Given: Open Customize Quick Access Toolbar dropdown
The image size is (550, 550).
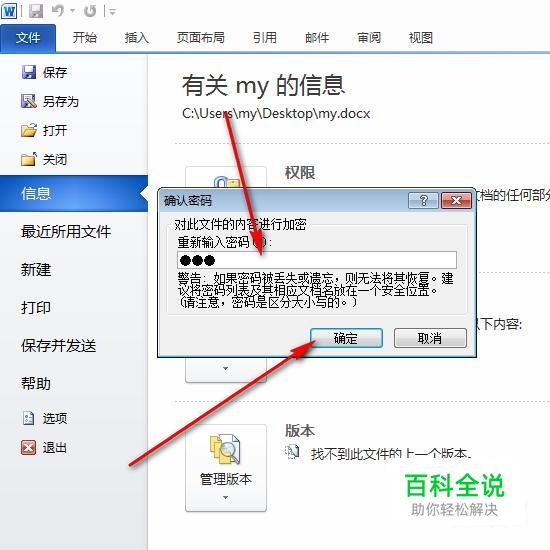Looking at the screenshot, I should pos(112,12).
